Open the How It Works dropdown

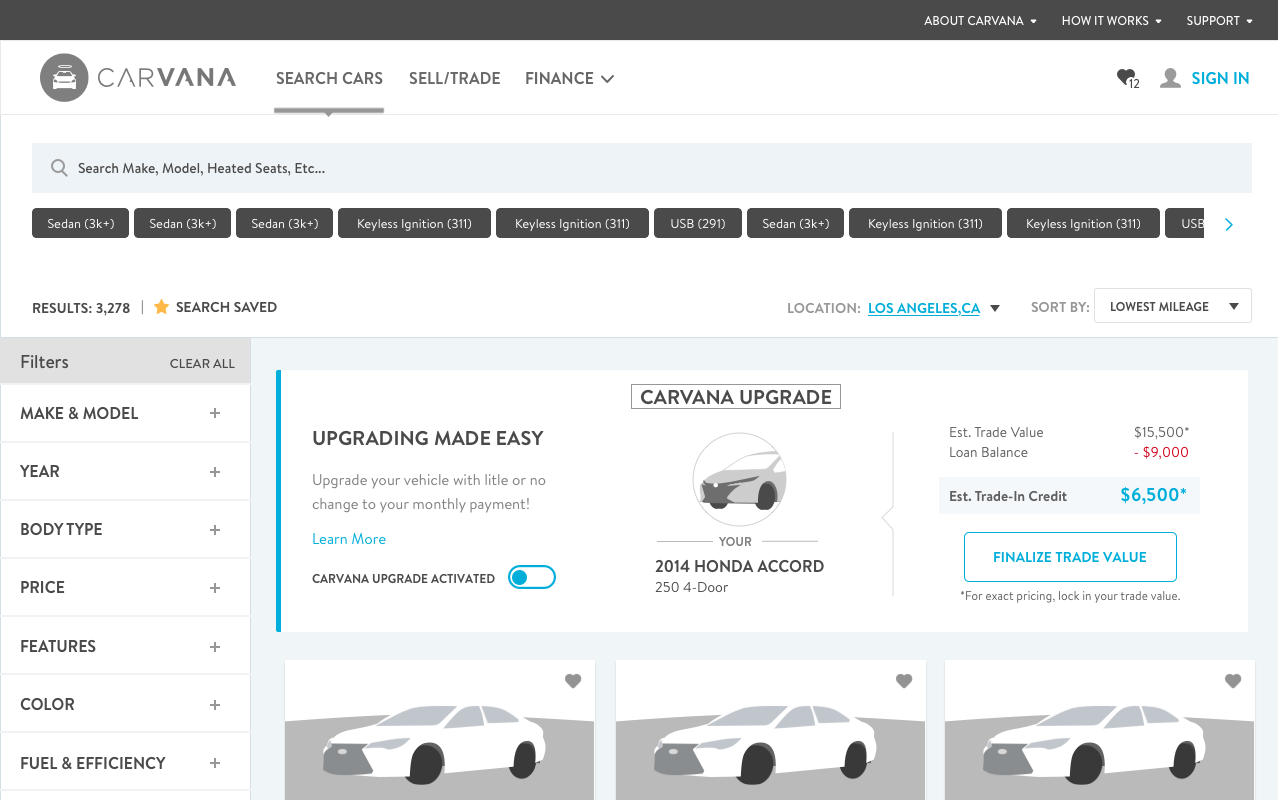click(1112, 20)
